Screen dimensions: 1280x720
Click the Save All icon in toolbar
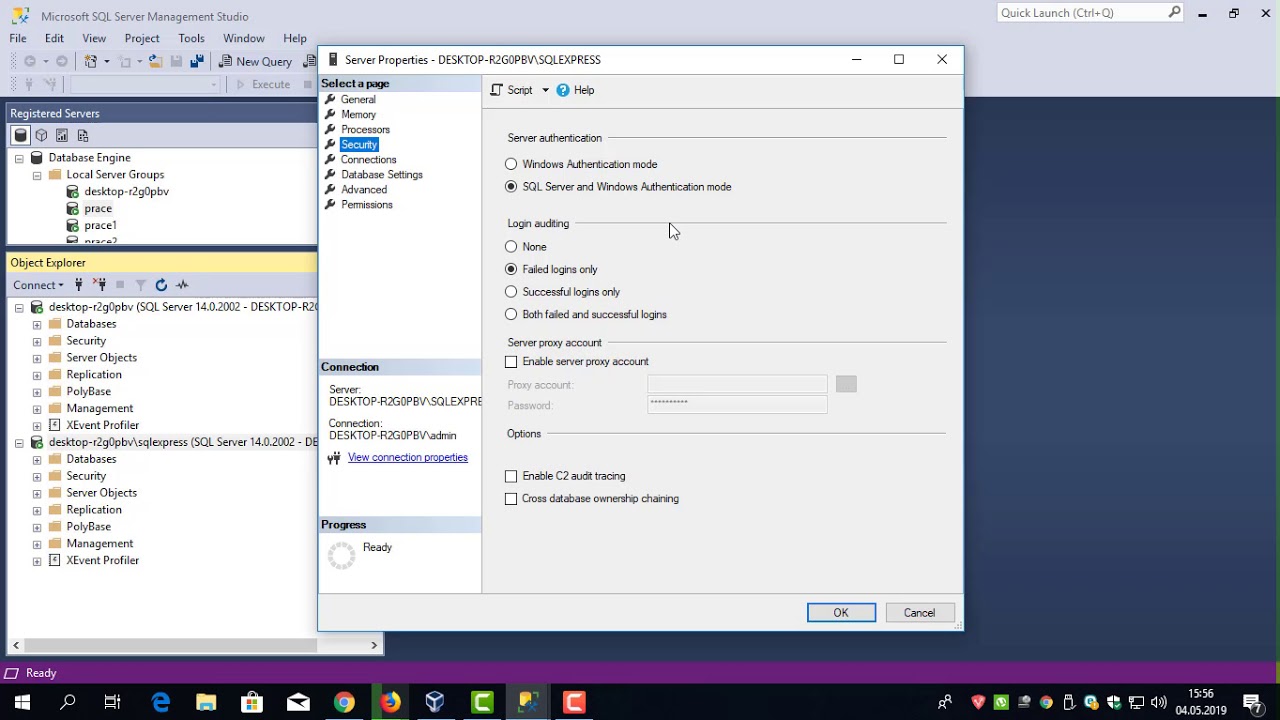coord(196,61)
